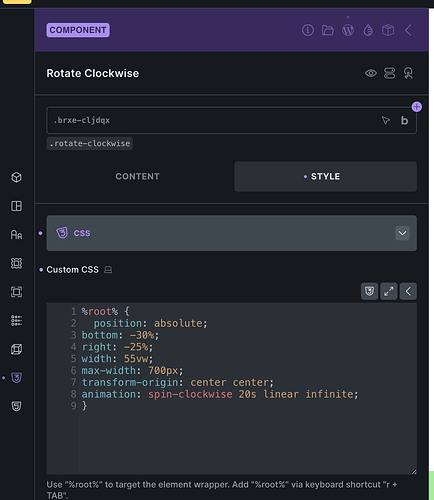Screen dimensions: 434x500
Task: Toggle the eye visibility icon for Rotate Clockwise
Action: click(x=371, y=73)
